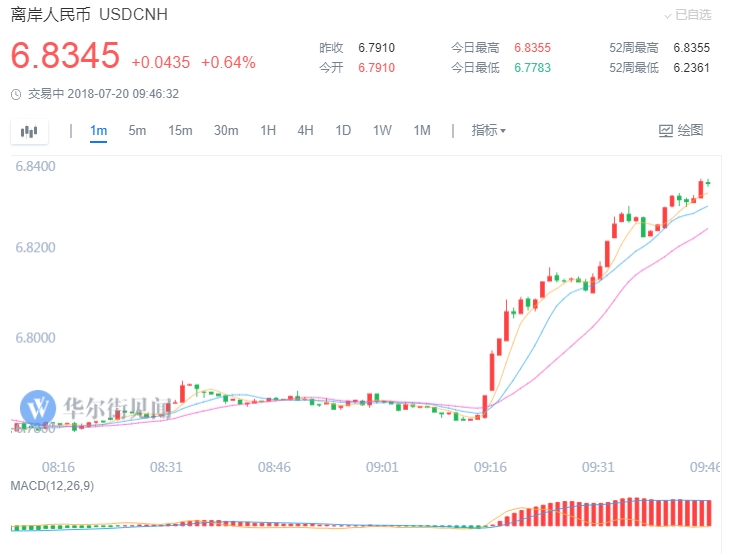Image resolution: width=732 pixels, height=557 pixels.
Task: Click the latest candlestick at 09:46
Action: pyautogui.click(x=708, y=183)
